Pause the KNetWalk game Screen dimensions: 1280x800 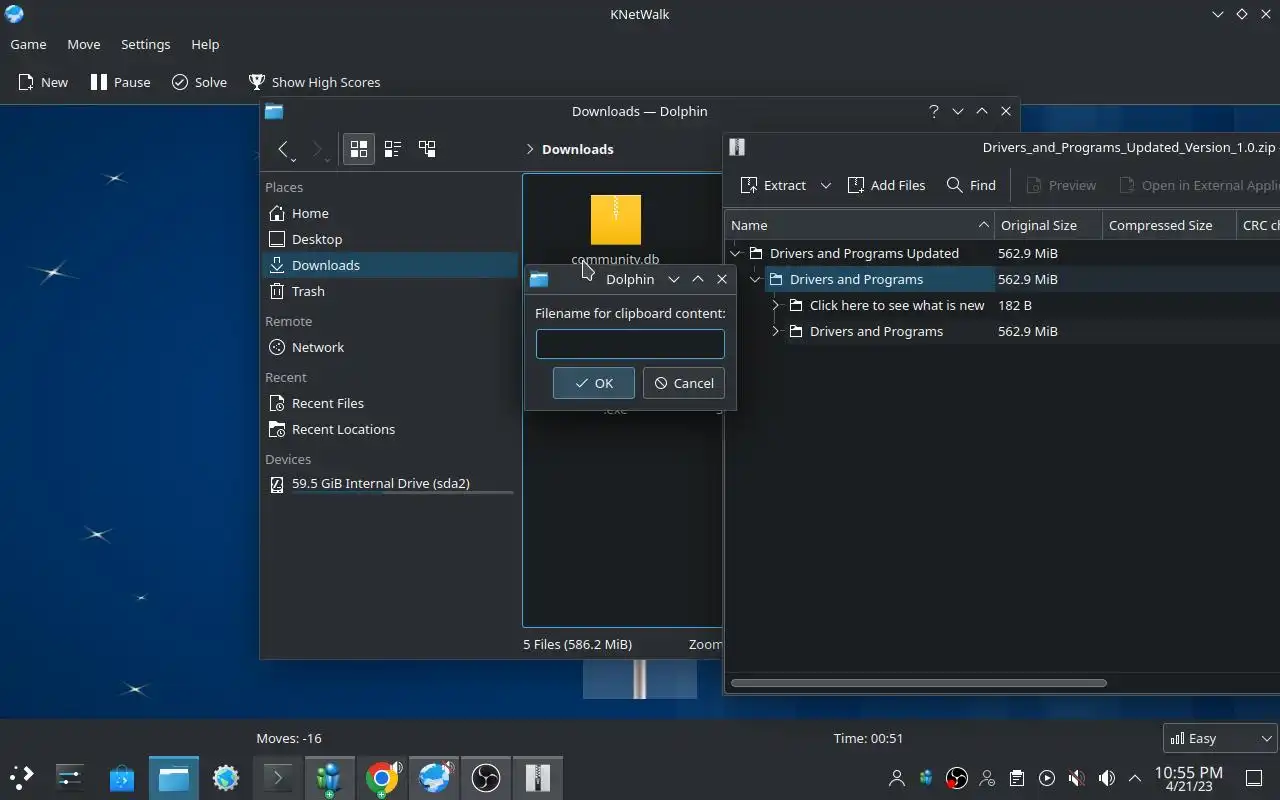tap(120, 82)
